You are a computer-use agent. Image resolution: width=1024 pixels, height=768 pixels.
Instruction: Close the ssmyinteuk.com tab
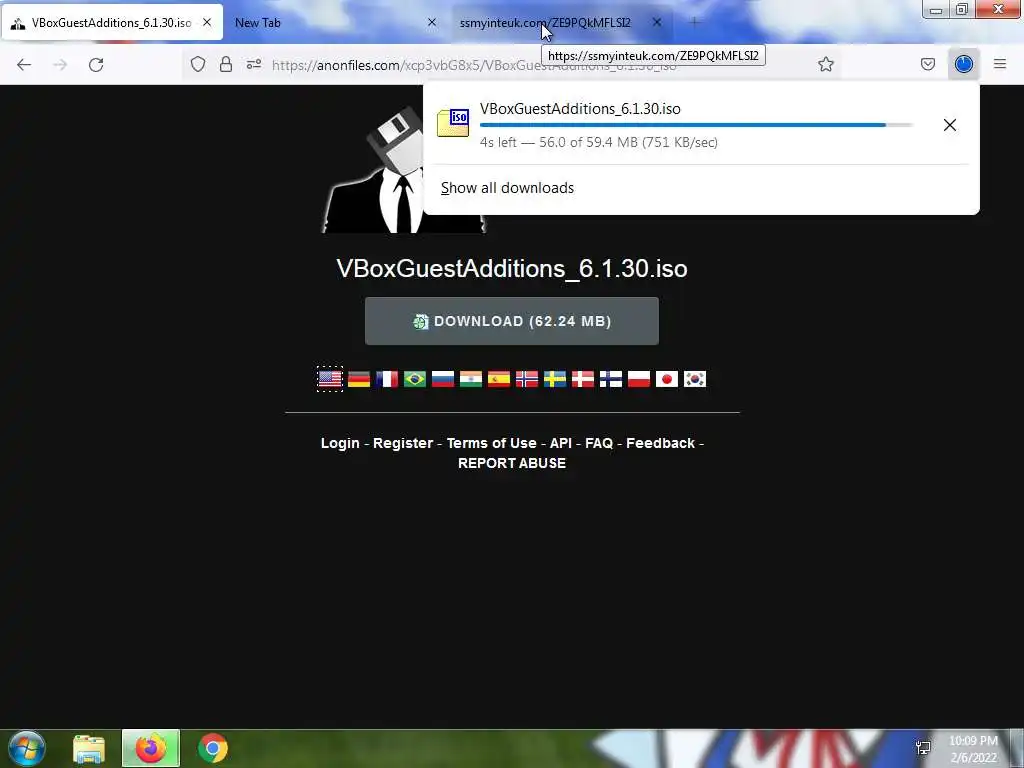(x=657, y=22)
